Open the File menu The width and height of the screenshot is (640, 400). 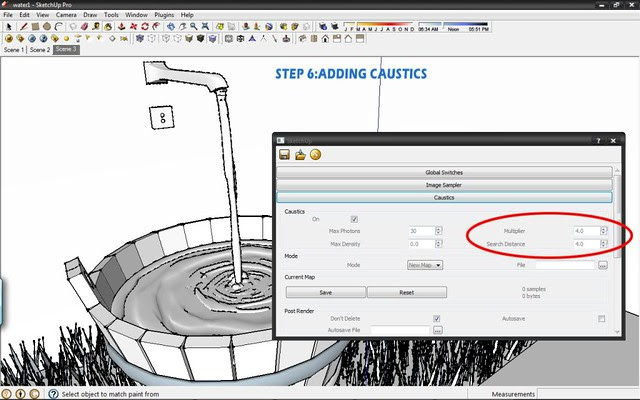[8, 15]
